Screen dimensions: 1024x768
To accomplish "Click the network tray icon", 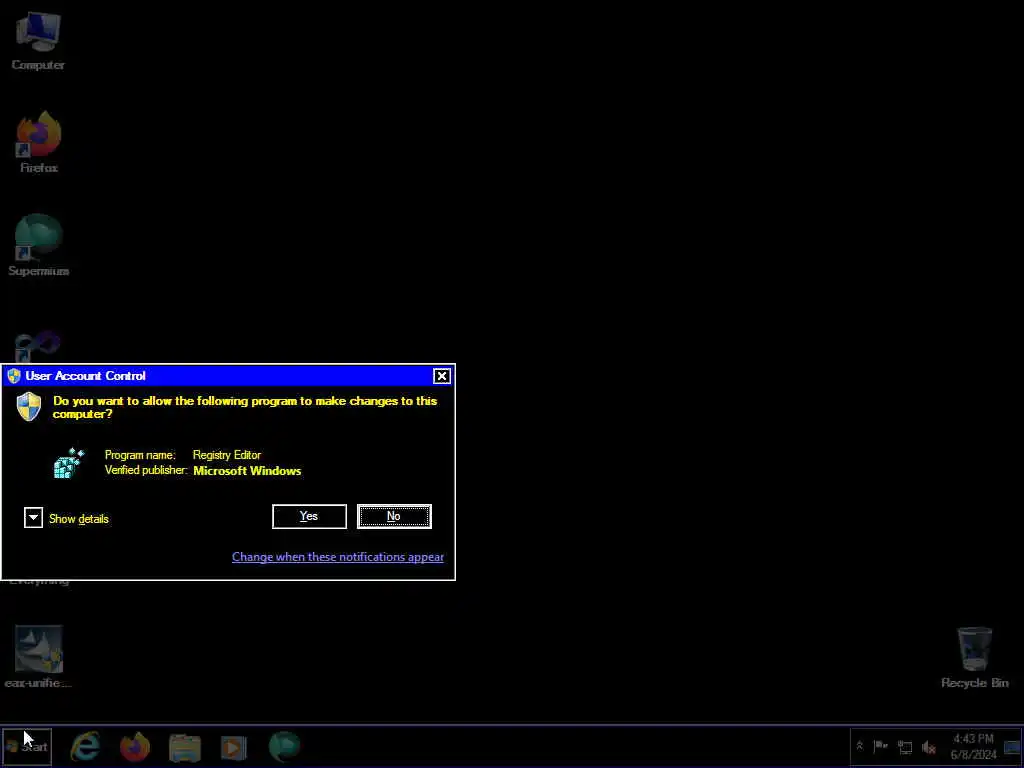I will (x=904, y=746).
